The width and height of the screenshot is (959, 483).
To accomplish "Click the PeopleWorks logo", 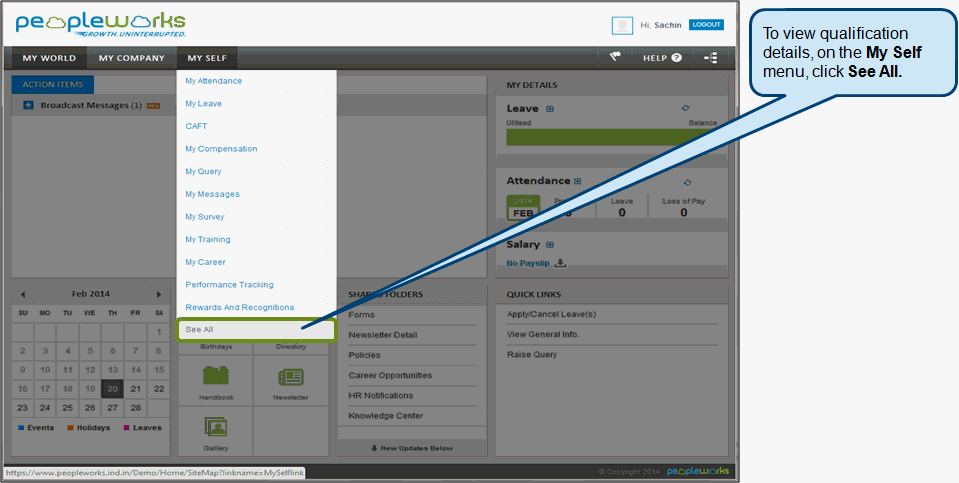I will [x=101, y=24].
